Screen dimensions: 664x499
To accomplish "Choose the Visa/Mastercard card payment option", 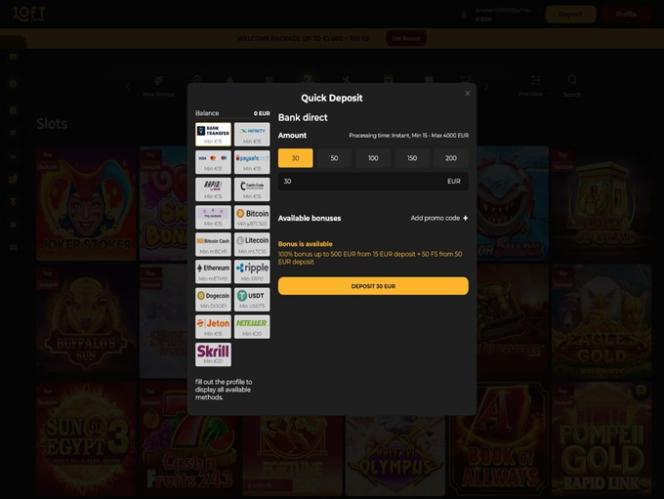I will [x=213, y=162].
